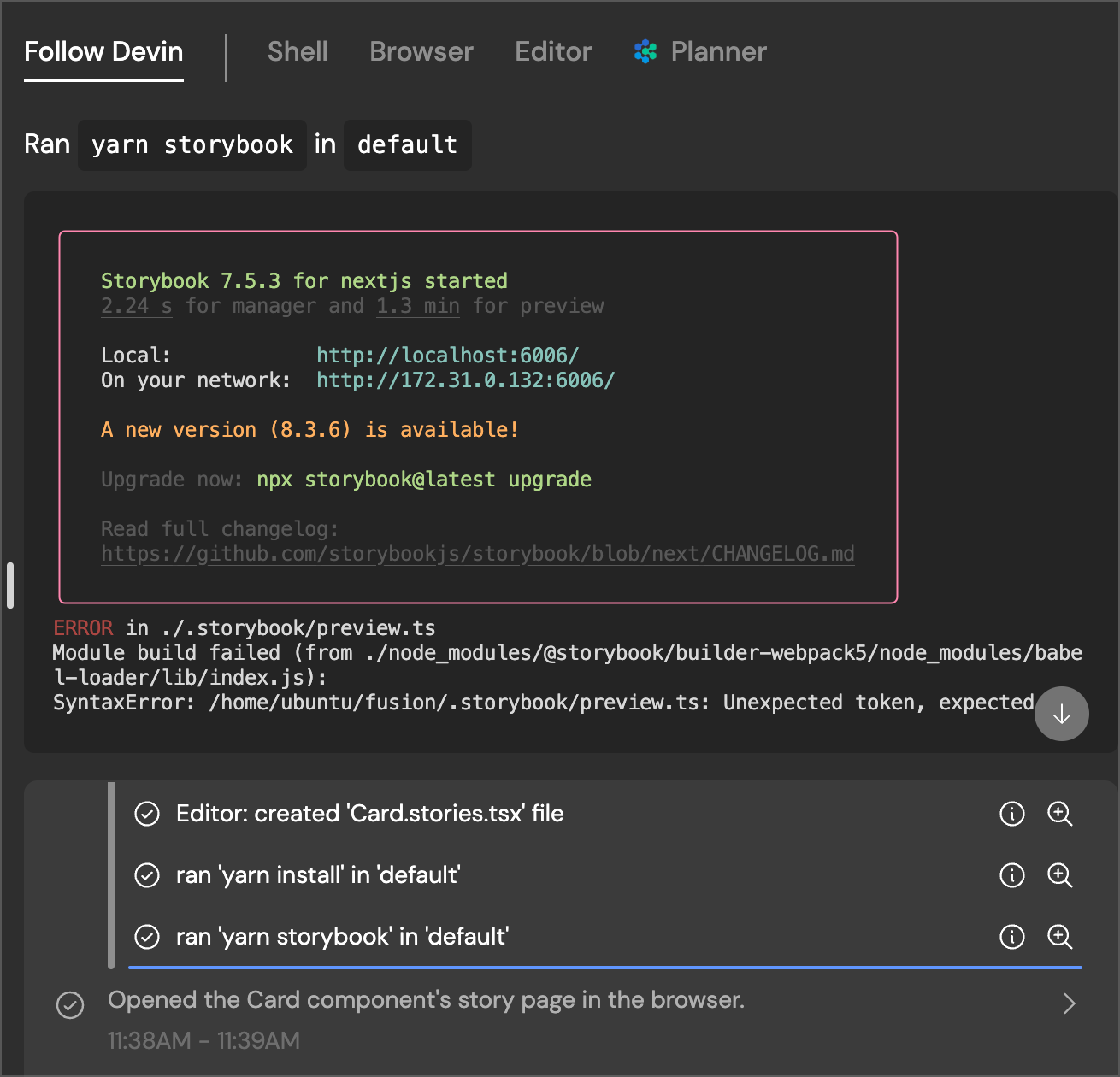The height and width of the screenshot is (1077, 1120).
Task: Open the Shell tab
Action: coord(298,52)
